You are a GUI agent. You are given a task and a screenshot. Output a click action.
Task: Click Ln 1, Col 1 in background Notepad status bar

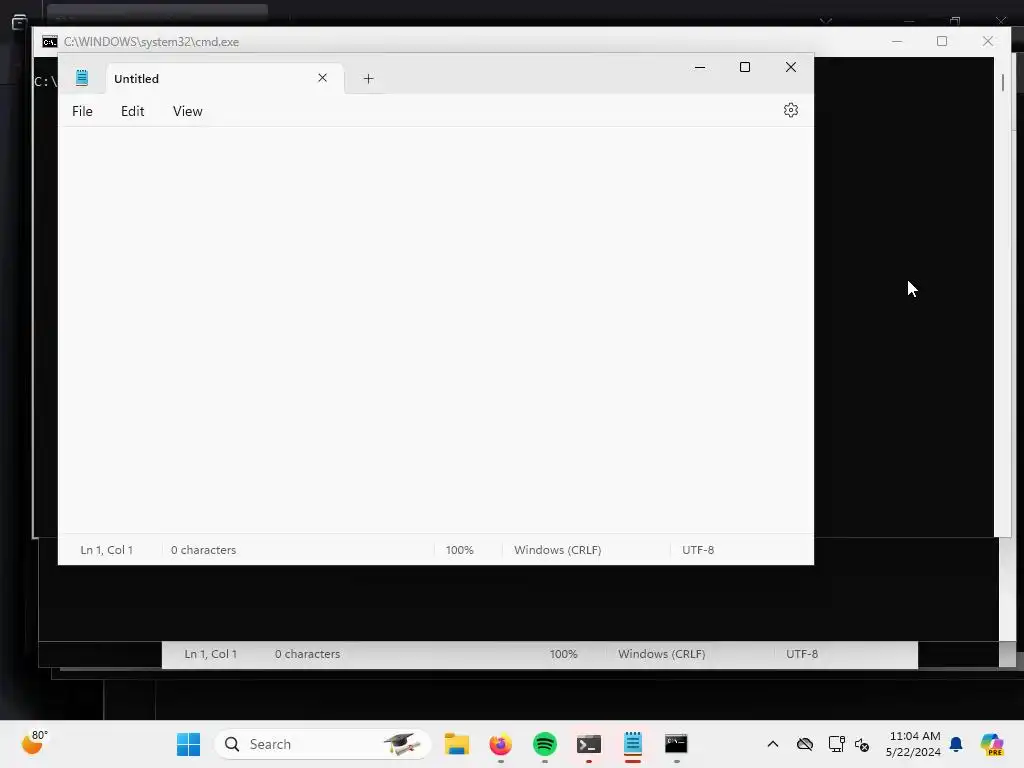coord(210,654)
